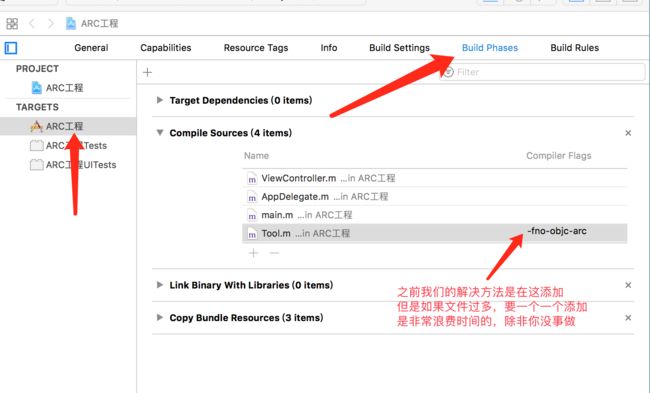The height and width of the screenshot is (393, 650).
Task: Add a new build phase with plus button
Action: coord(147,73)
